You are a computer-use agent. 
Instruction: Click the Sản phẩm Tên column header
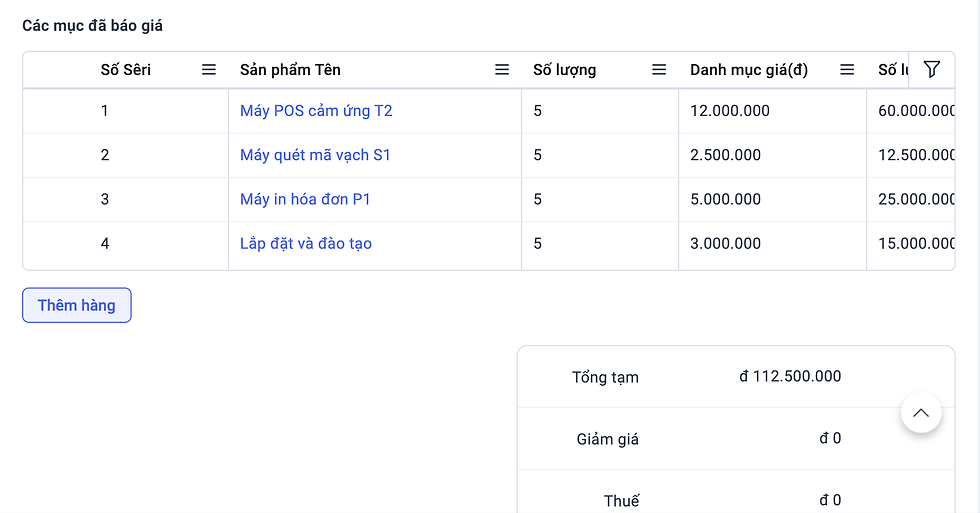click(290, 69)
